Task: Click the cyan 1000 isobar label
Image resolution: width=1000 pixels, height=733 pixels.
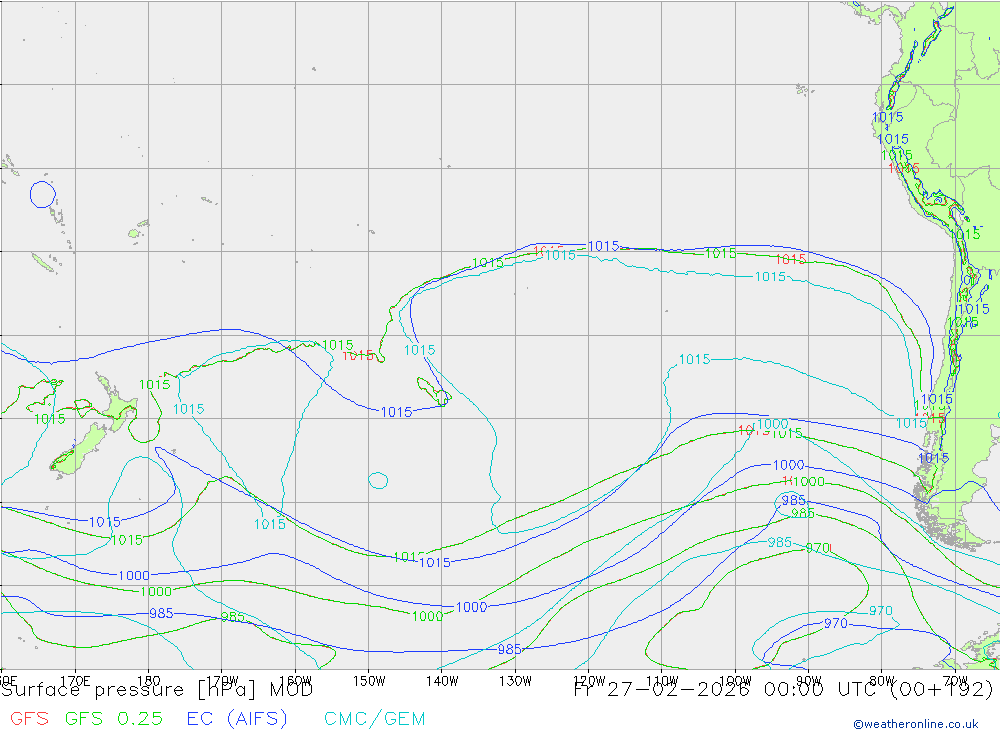Action: [x=772, y=424]
